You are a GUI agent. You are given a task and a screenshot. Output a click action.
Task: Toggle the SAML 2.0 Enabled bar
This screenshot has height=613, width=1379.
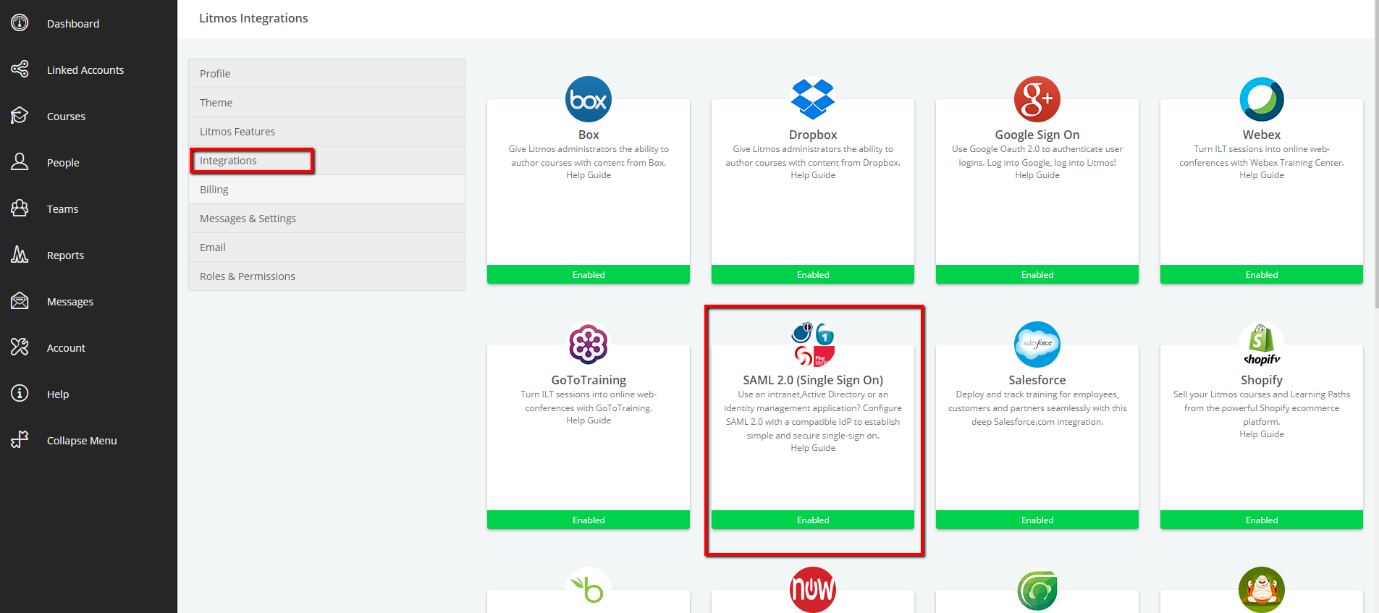coord(813,520)
